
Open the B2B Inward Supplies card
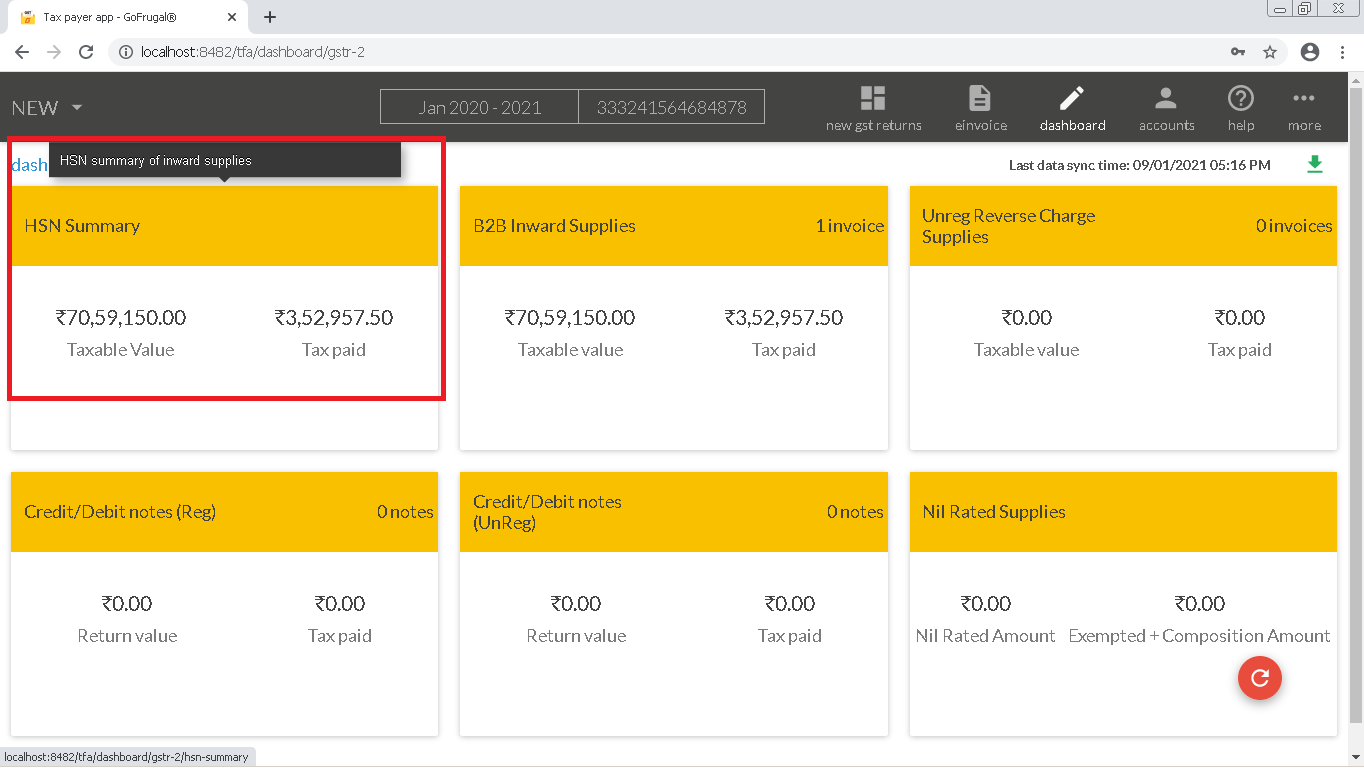pyautogui.click(x=674, y=317)
